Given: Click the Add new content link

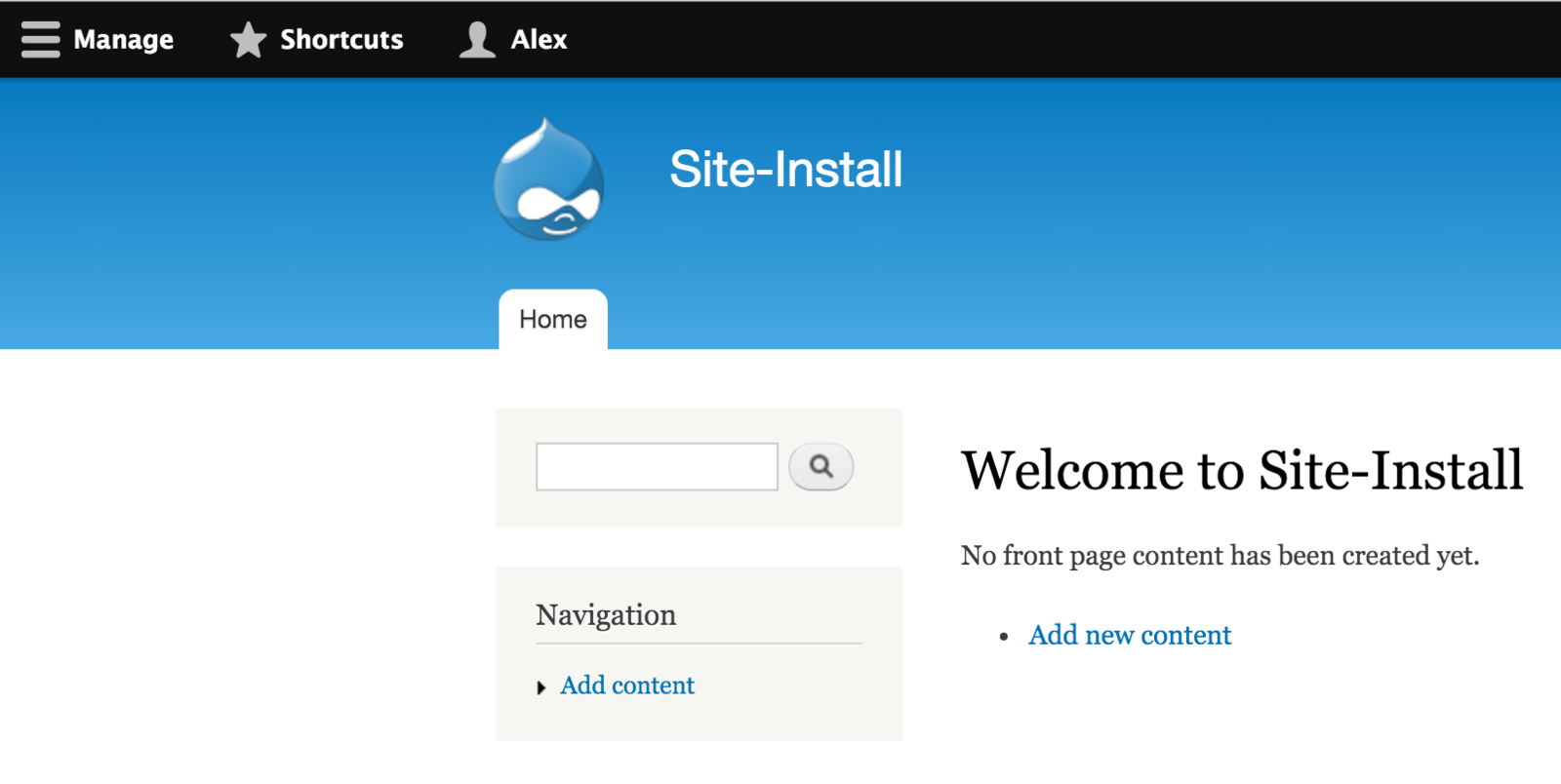Looking at the screenshot, I should tap(1130, 636).
